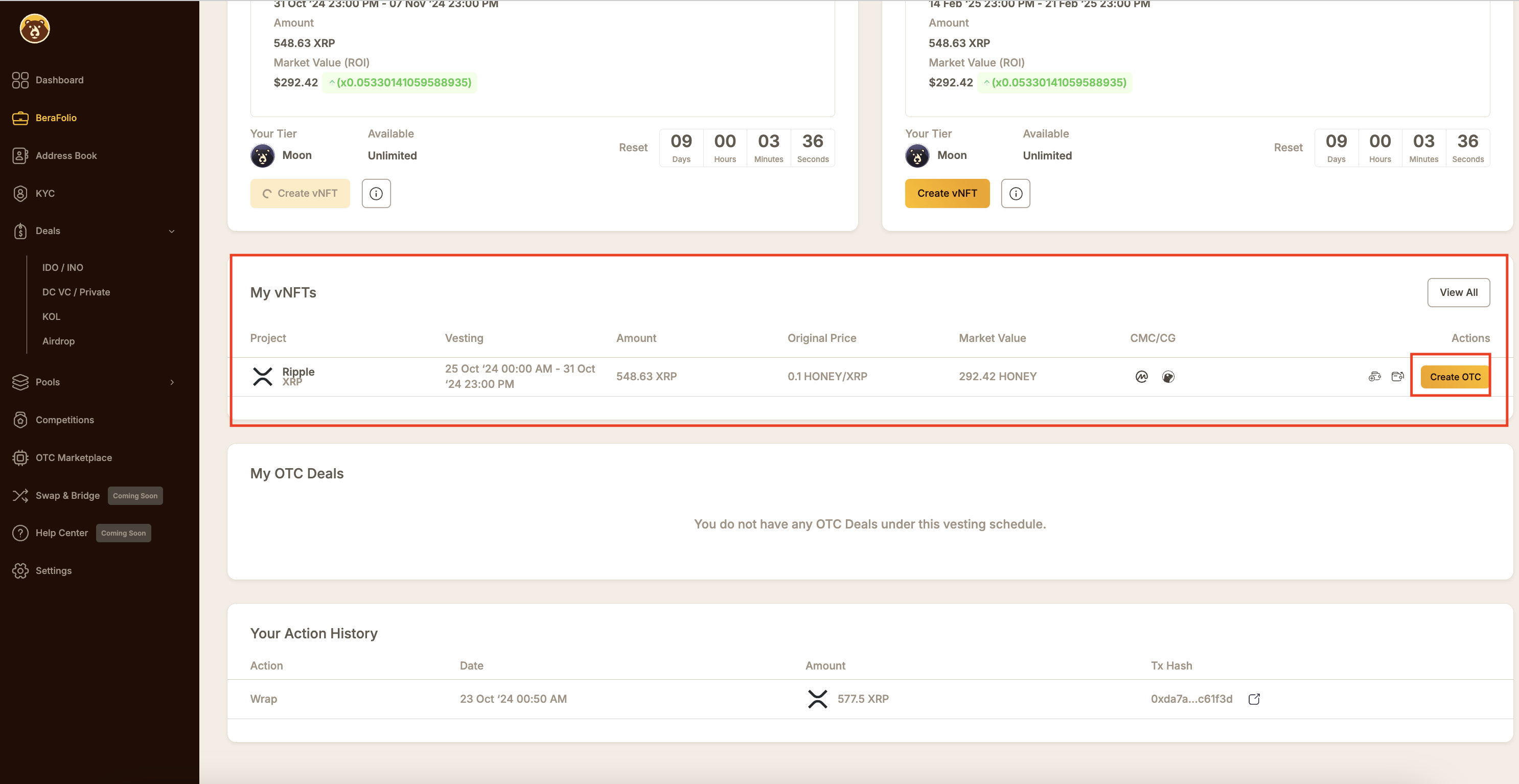The width and height of the screenshot is (1519, 784).
Task: Click the View All button in My vNFTs
Action: click(x=1458, y=292)
